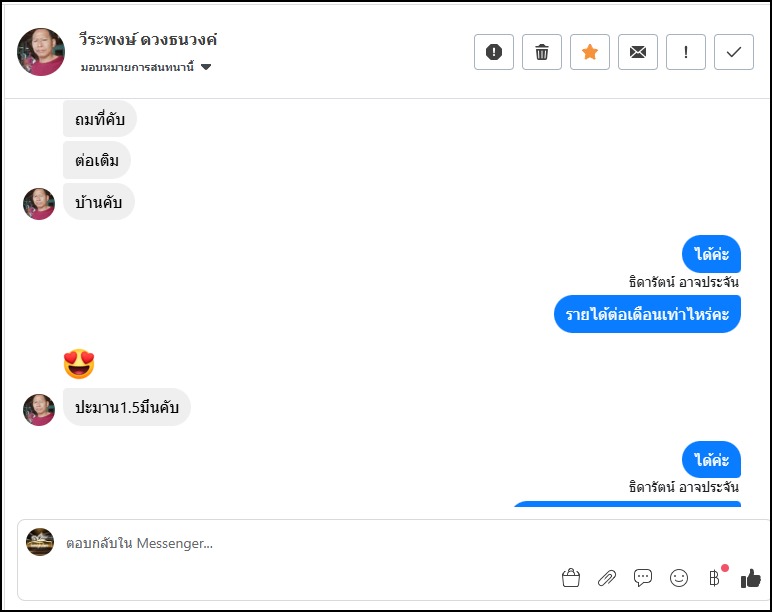Attach a file using the paperclip icon
This screenshot has width=772, height=612.
click(607, 578)
